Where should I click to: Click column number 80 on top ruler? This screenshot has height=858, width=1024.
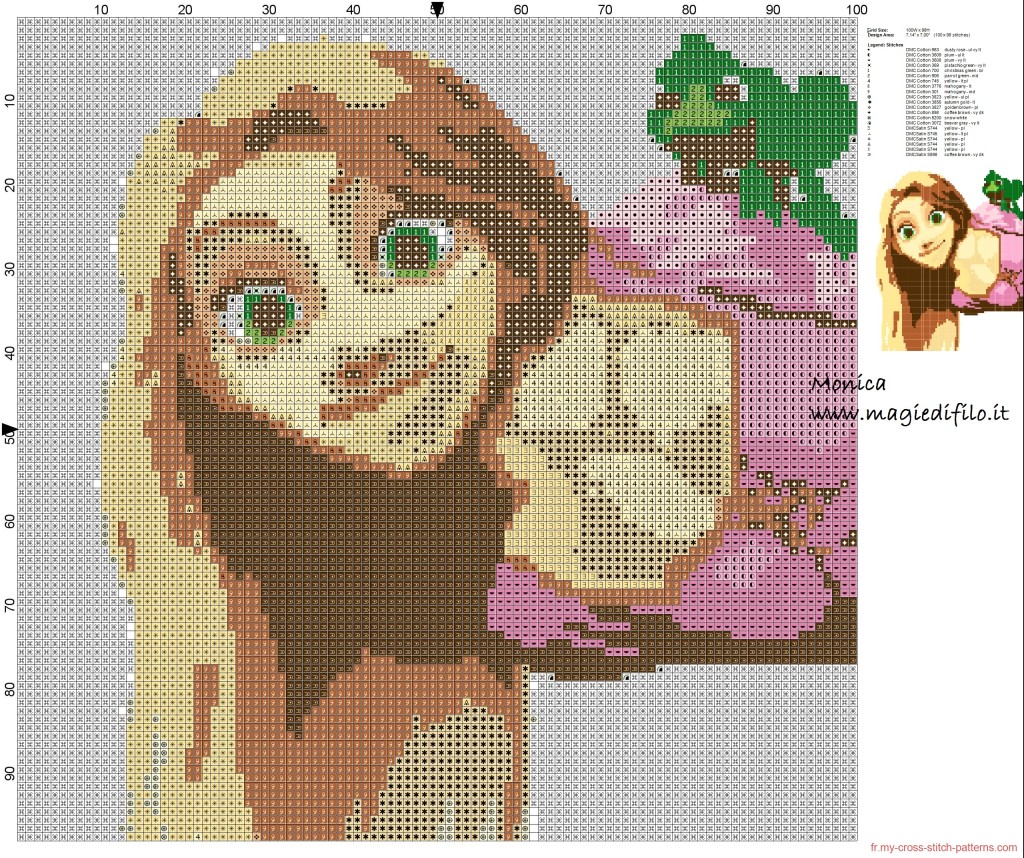(689, 10)
